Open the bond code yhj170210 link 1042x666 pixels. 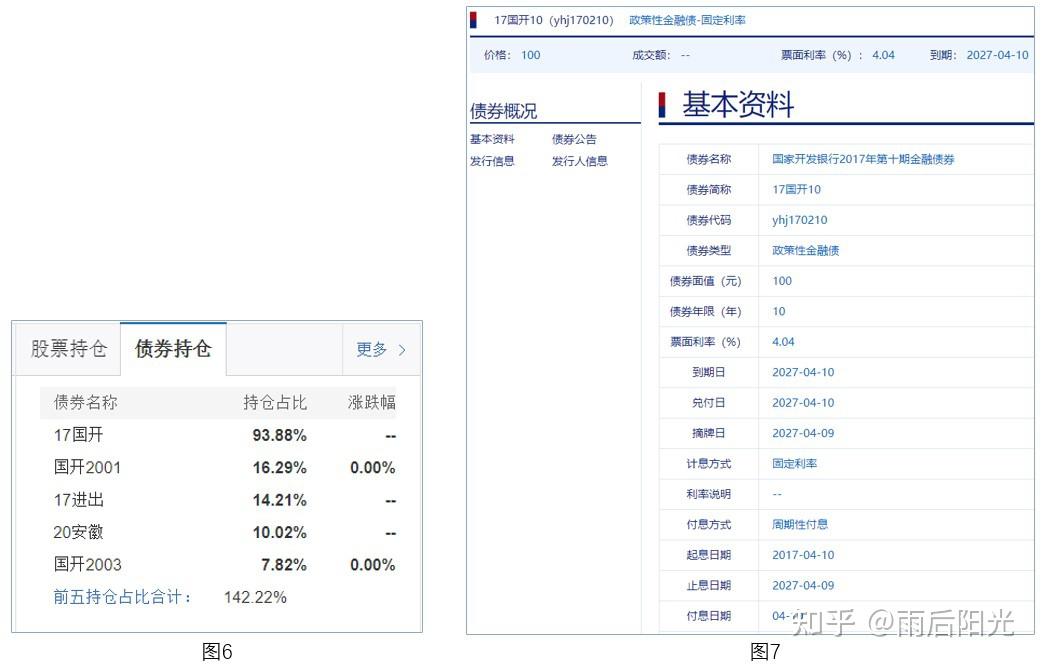click(798, 219)
